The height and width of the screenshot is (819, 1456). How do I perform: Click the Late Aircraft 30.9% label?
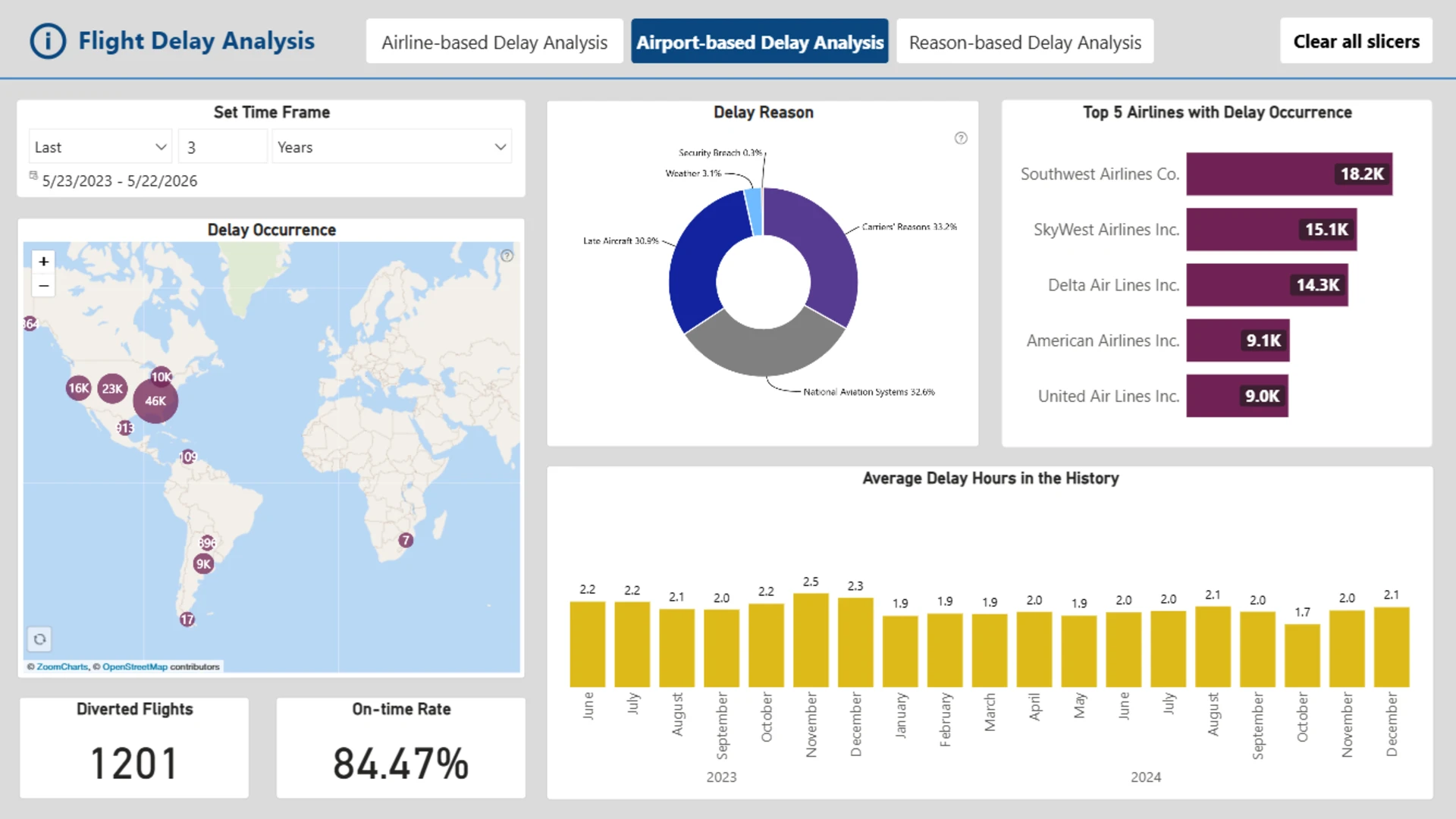[x=621, y=241]
